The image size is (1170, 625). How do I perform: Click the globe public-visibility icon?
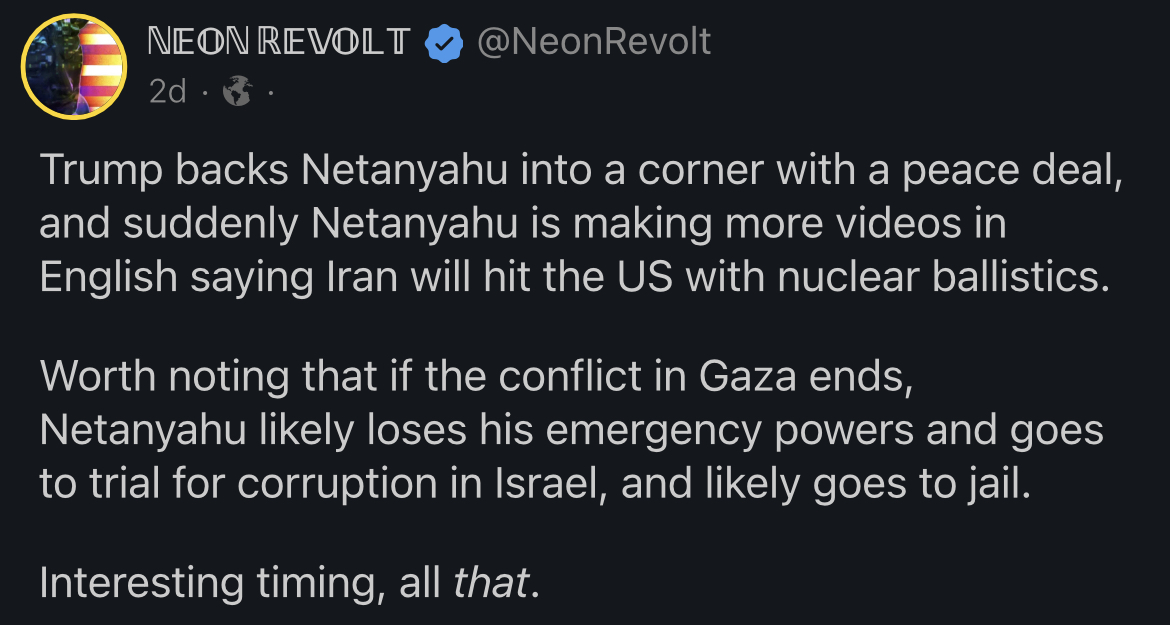click(x=238, y=93)
